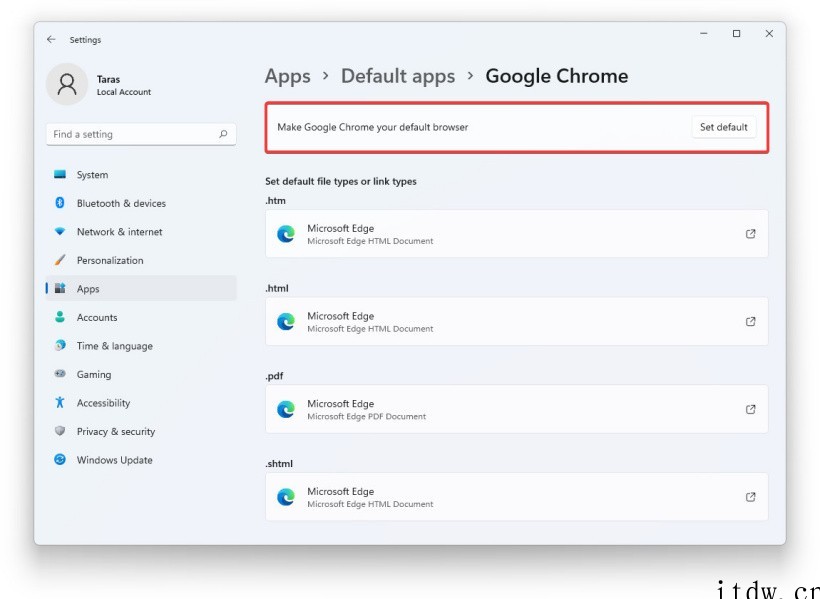Click the Taras user avatar icon
This screenshot has height=599, width=820.
67,84
